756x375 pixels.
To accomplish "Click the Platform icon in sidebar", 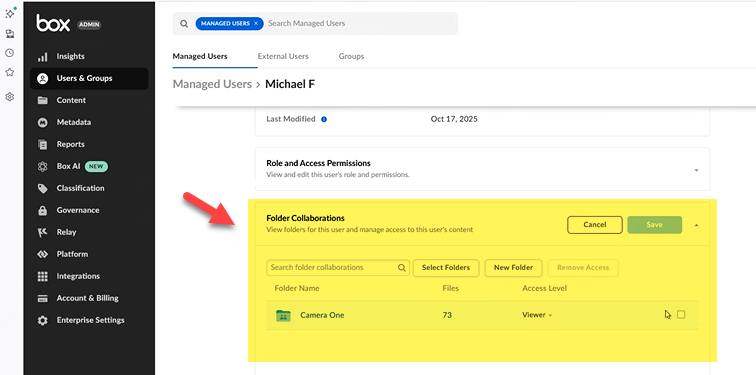I will pos(42,254).
